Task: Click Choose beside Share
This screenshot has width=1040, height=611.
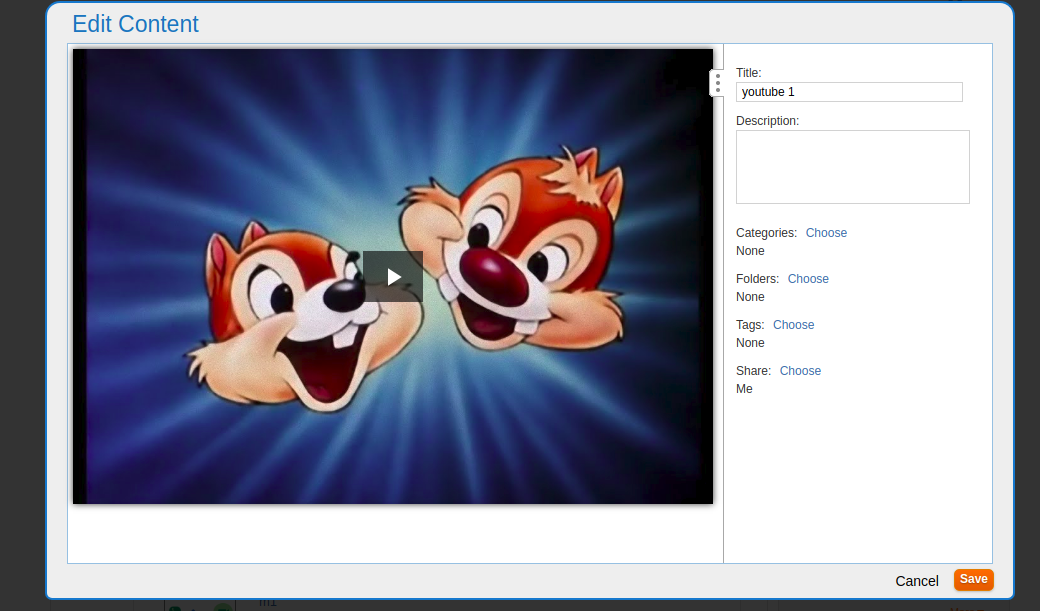Action: 800,371
